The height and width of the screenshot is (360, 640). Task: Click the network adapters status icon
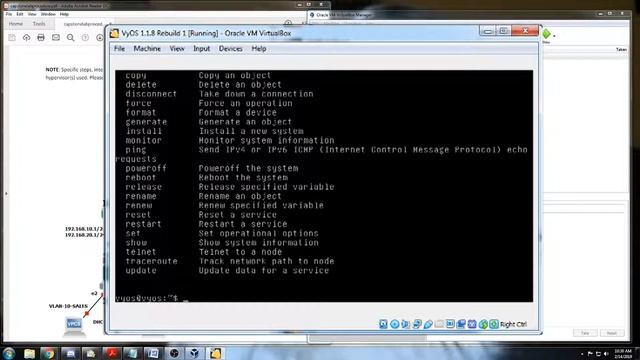(x=417, y=324)
